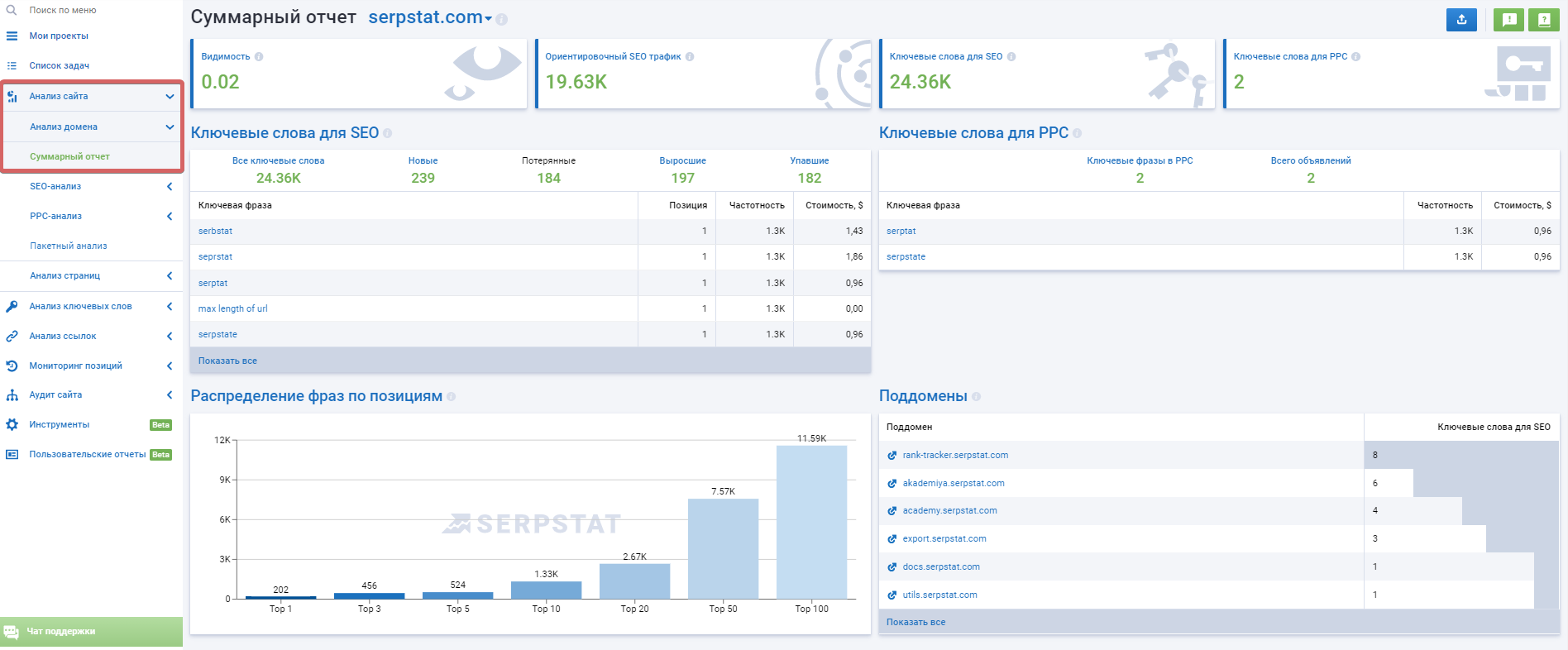Viewport: 1568px width, 650px height.
Task: Open the keyword 'serbstat' link
Action: point(215,231)
